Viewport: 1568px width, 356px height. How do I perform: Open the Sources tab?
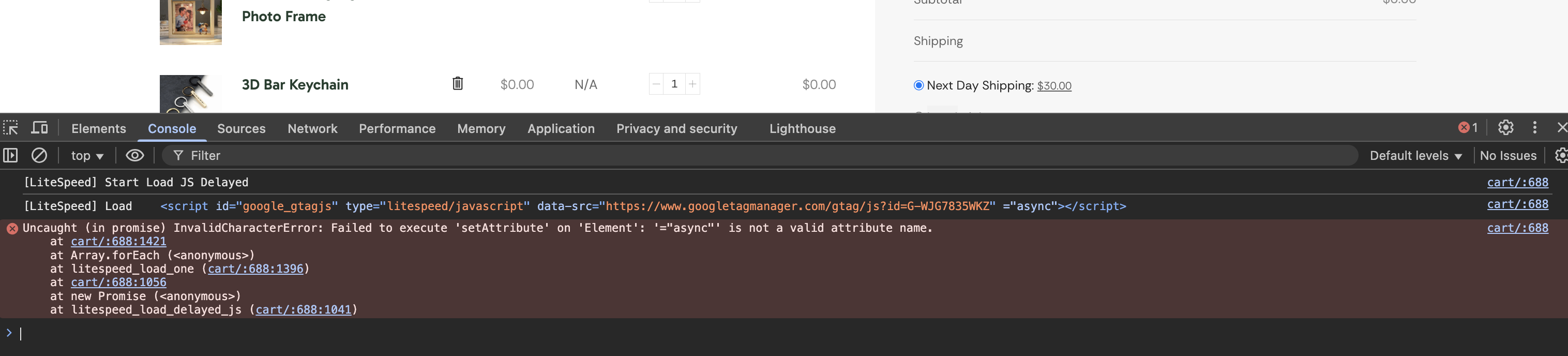[x=241, y=128]
